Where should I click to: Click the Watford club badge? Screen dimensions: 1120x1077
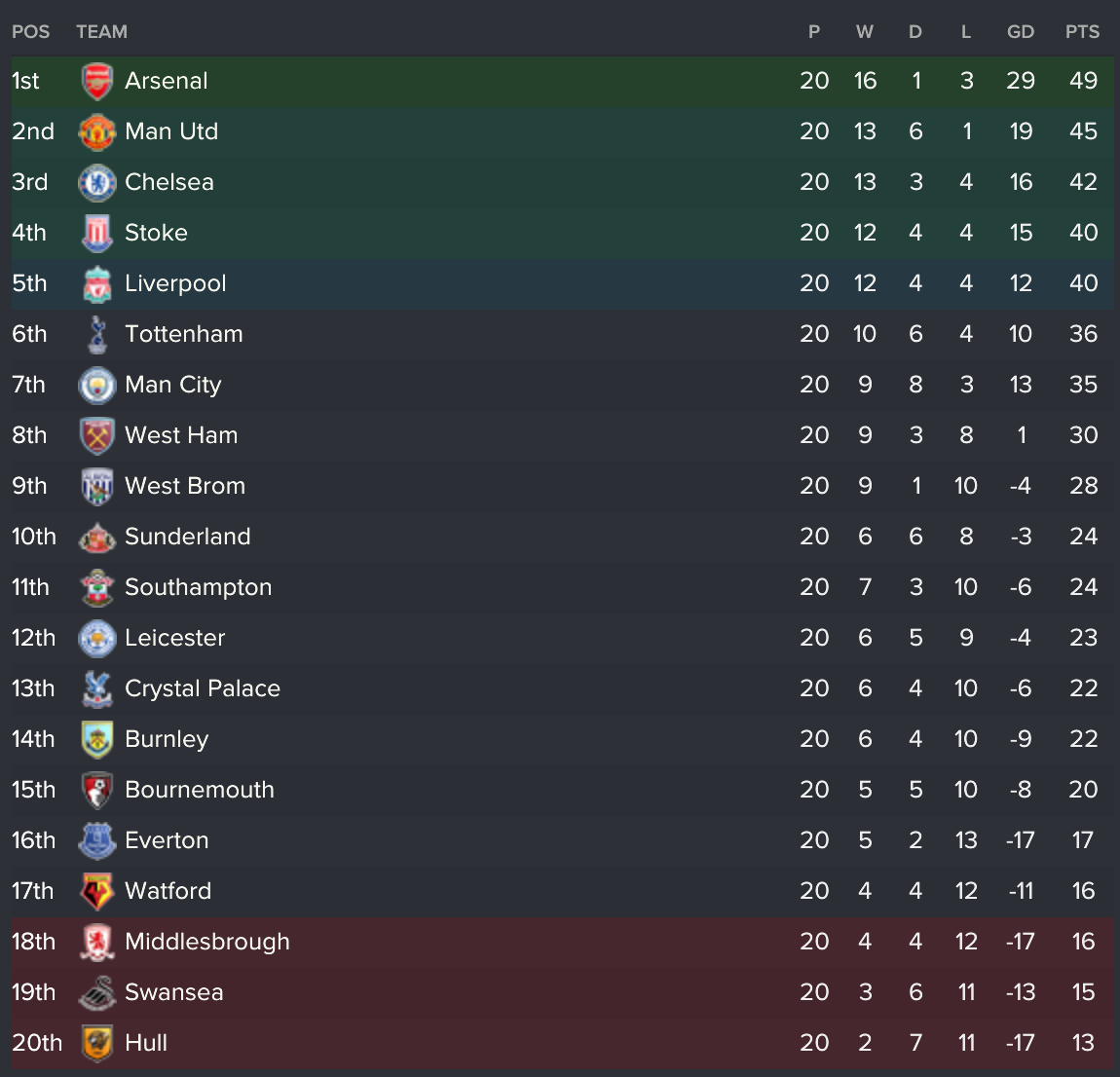point(96,892)
